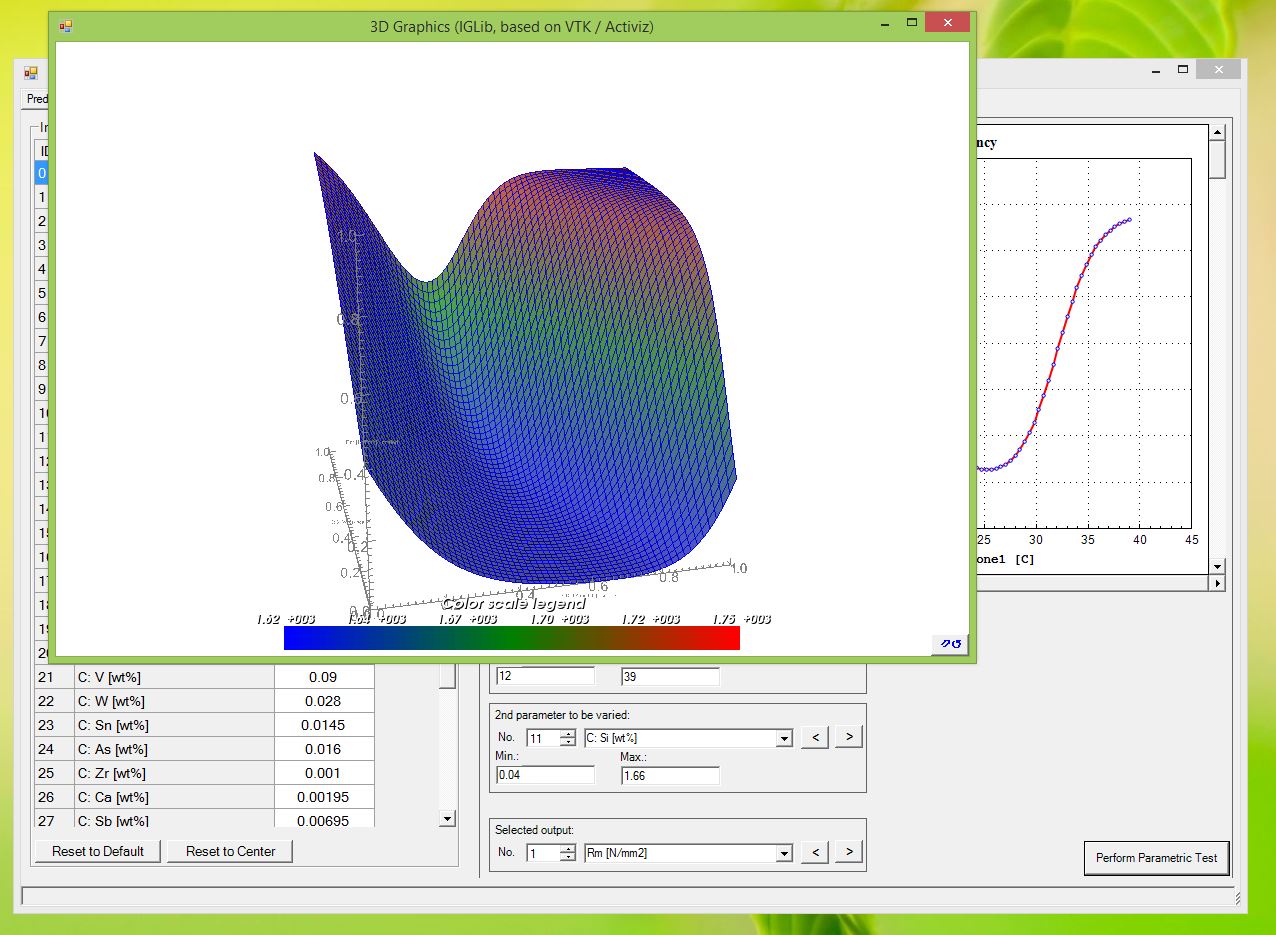Click the blue refresh icon in the 3D graphics window
Image resolution: width=1276 pixels, height=935 pixels.
[x=956, y=644]
